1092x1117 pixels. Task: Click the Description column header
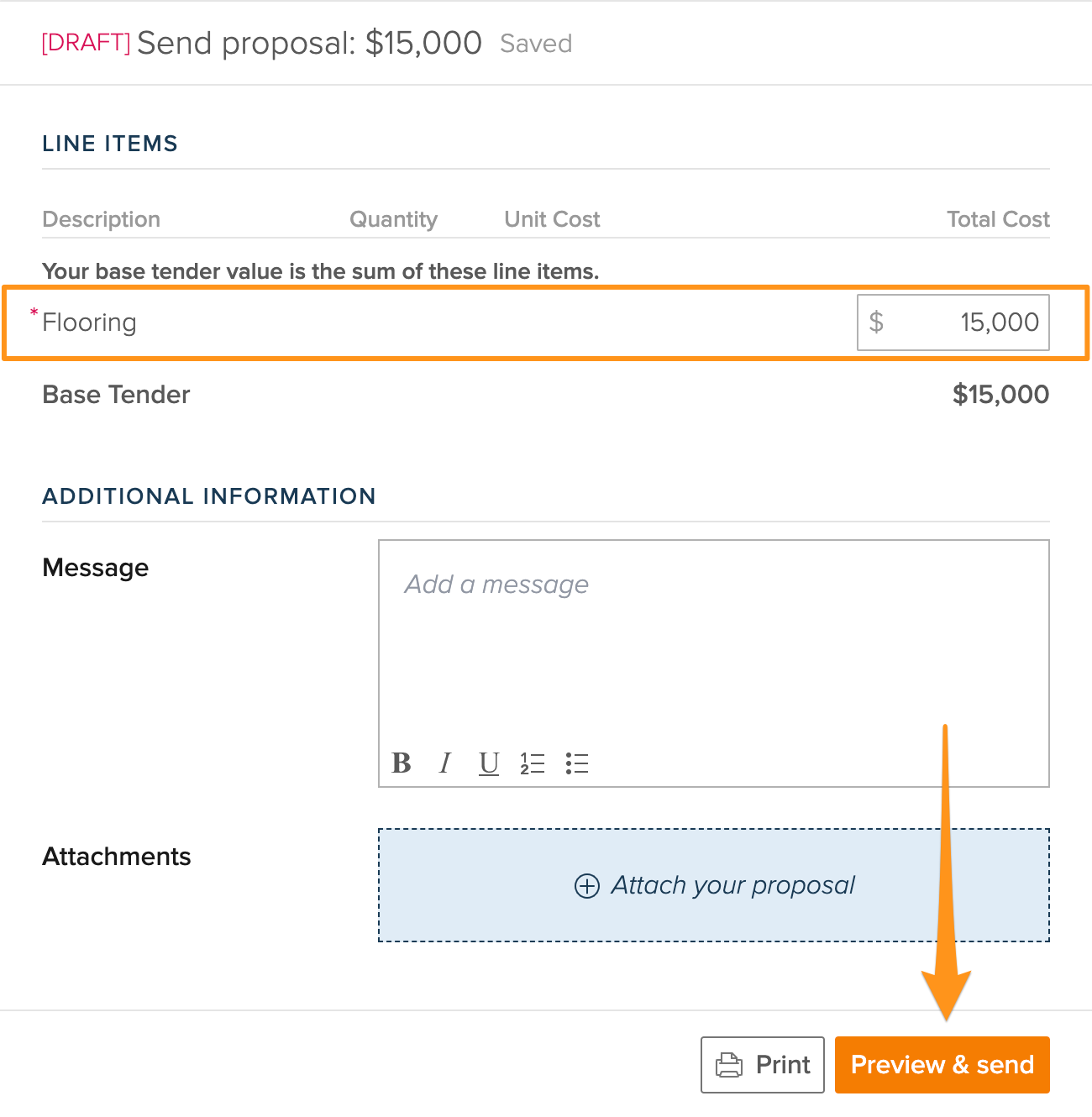point(101,219)
